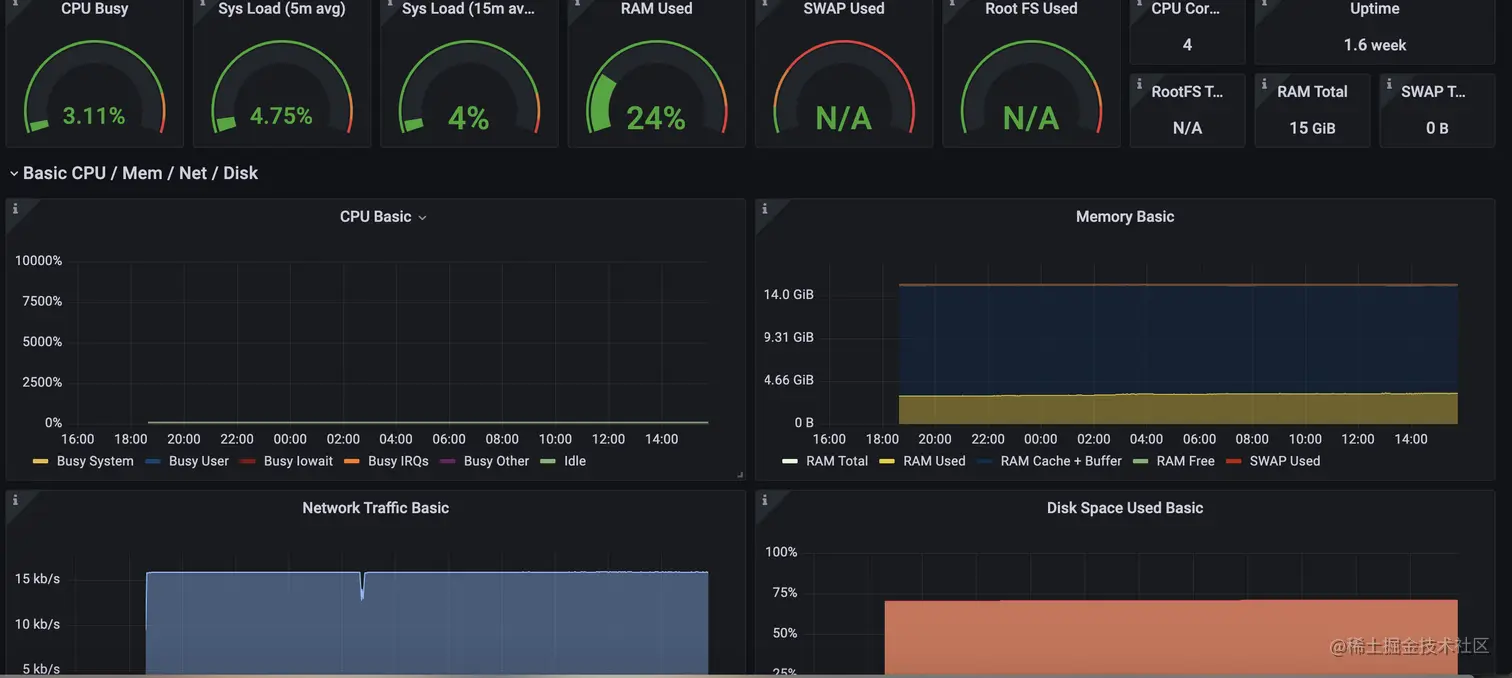Click the 1.6 week uptime value

[1375, 45]
